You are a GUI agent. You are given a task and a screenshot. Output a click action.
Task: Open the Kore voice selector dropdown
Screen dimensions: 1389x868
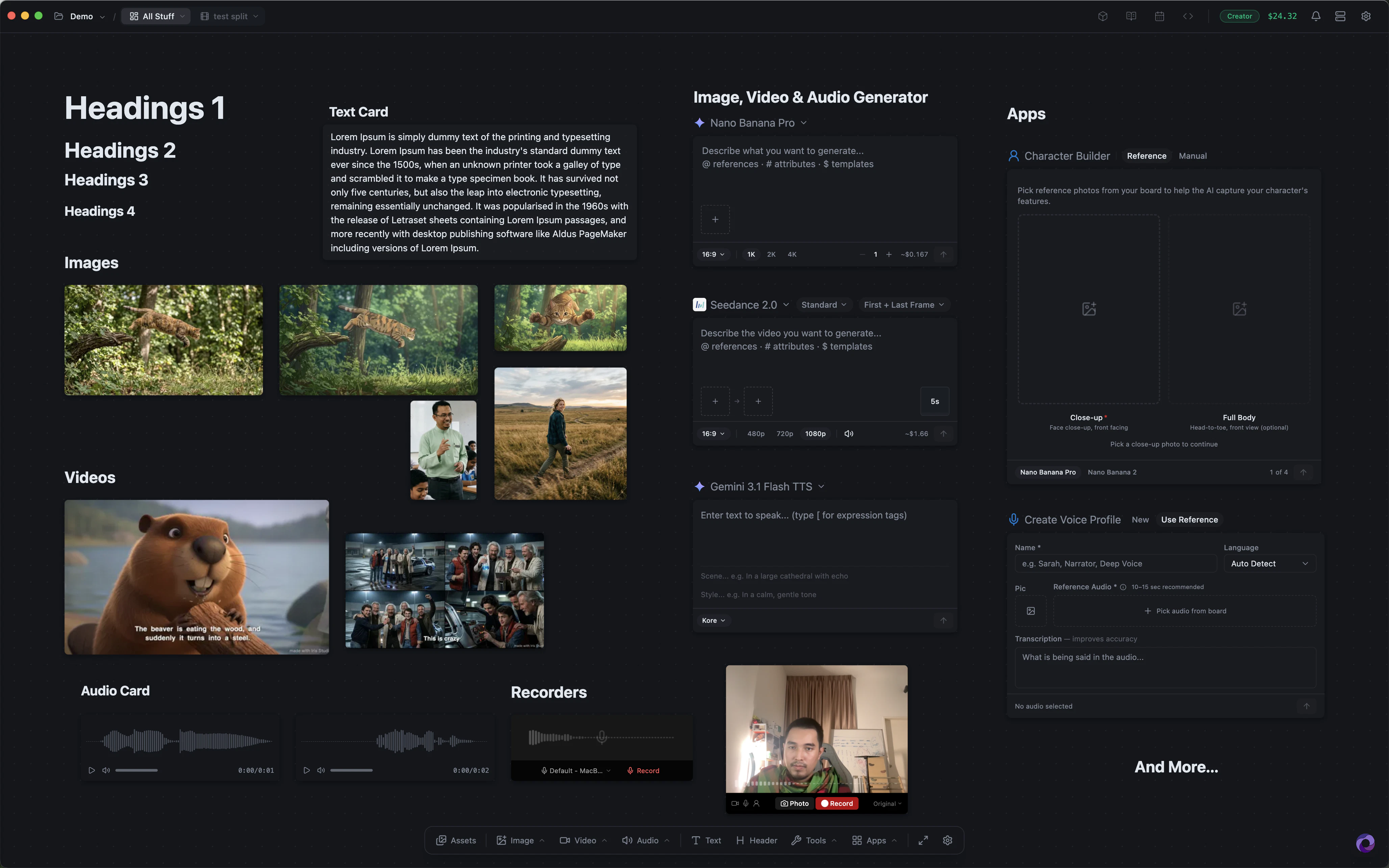[713, 620]
